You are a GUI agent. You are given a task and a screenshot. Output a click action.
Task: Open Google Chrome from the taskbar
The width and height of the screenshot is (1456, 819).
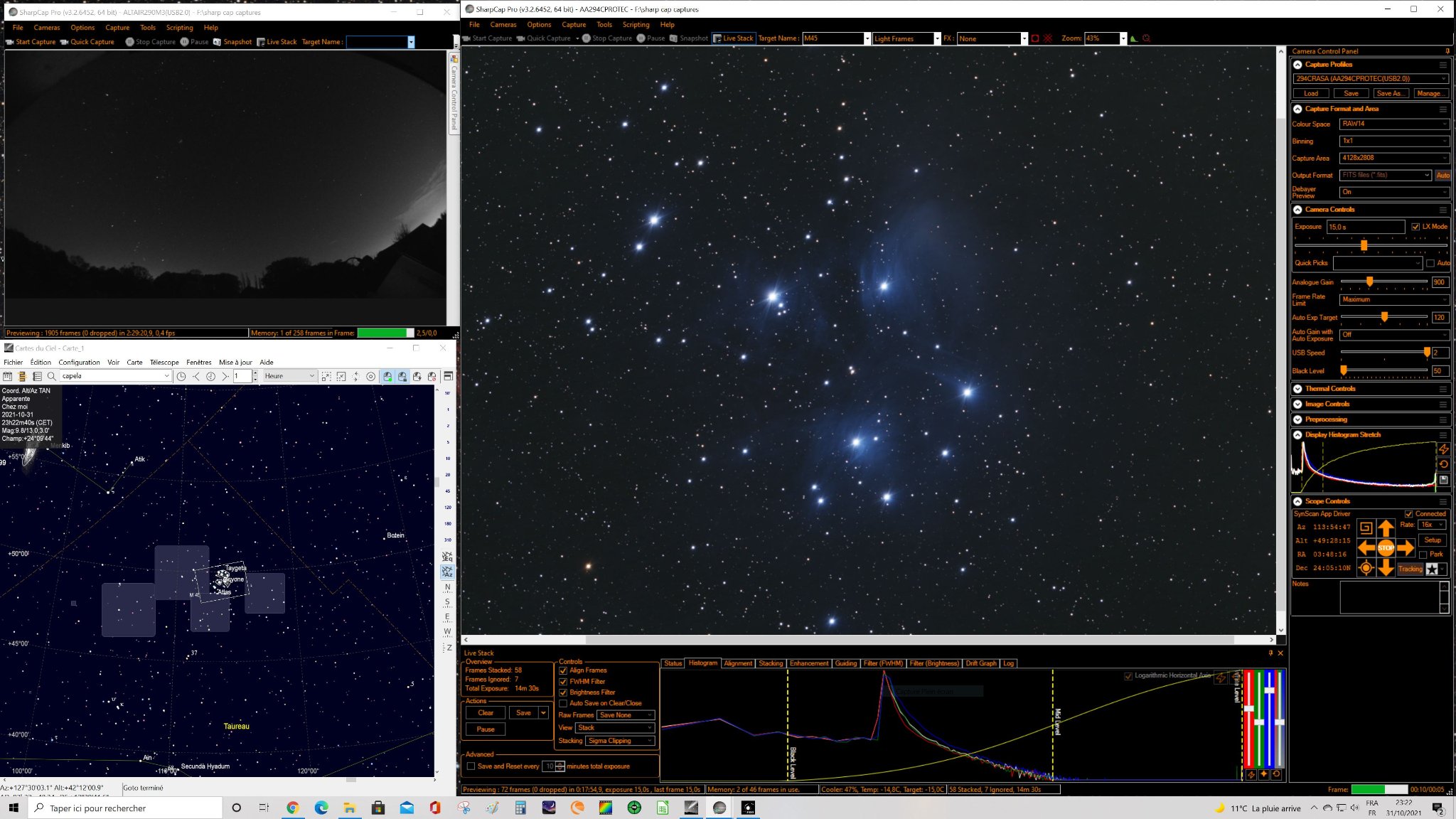click(292, 808)
